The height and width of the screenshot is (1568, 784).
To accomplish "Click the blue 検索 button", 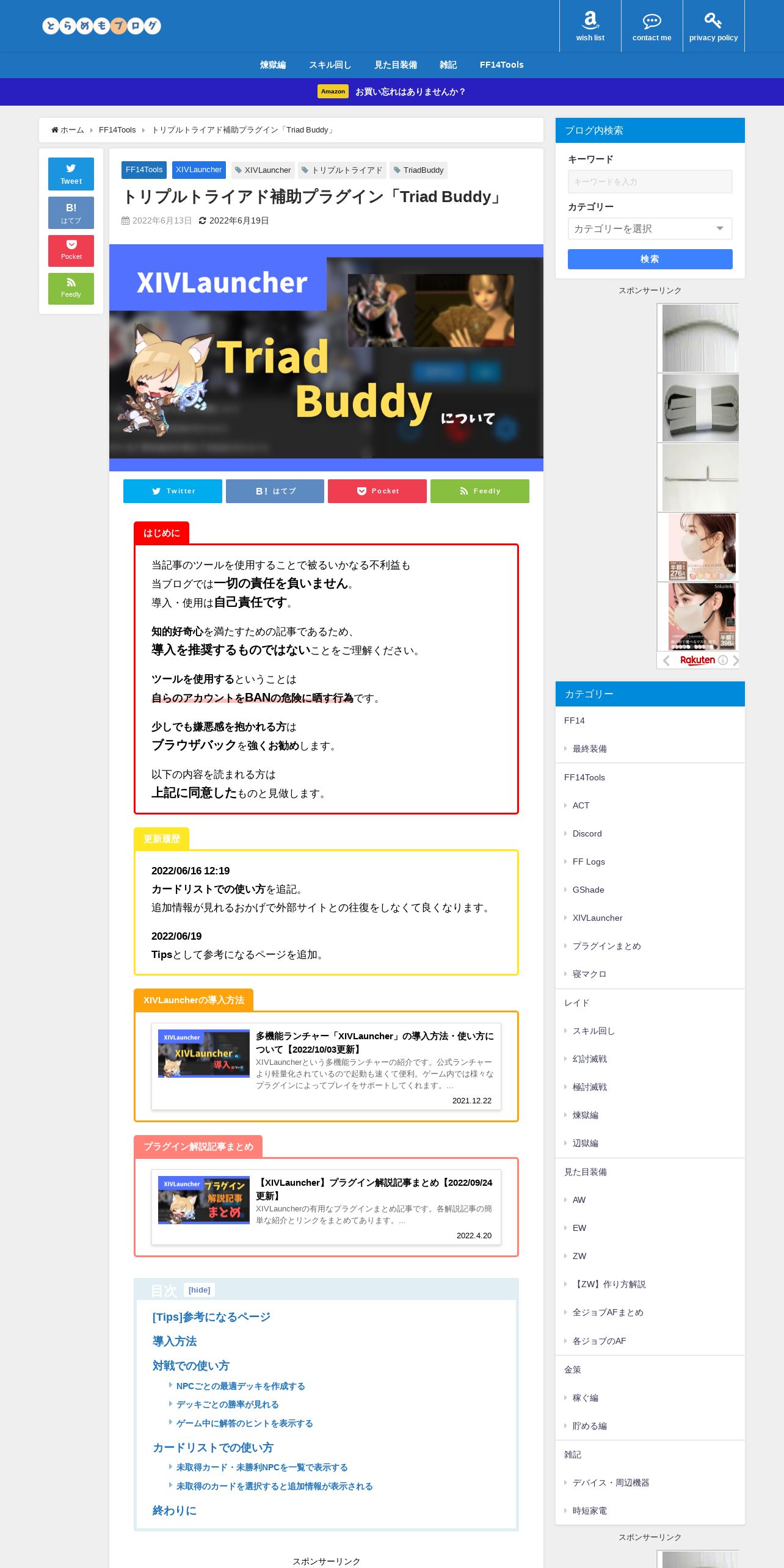I will 650,259.
